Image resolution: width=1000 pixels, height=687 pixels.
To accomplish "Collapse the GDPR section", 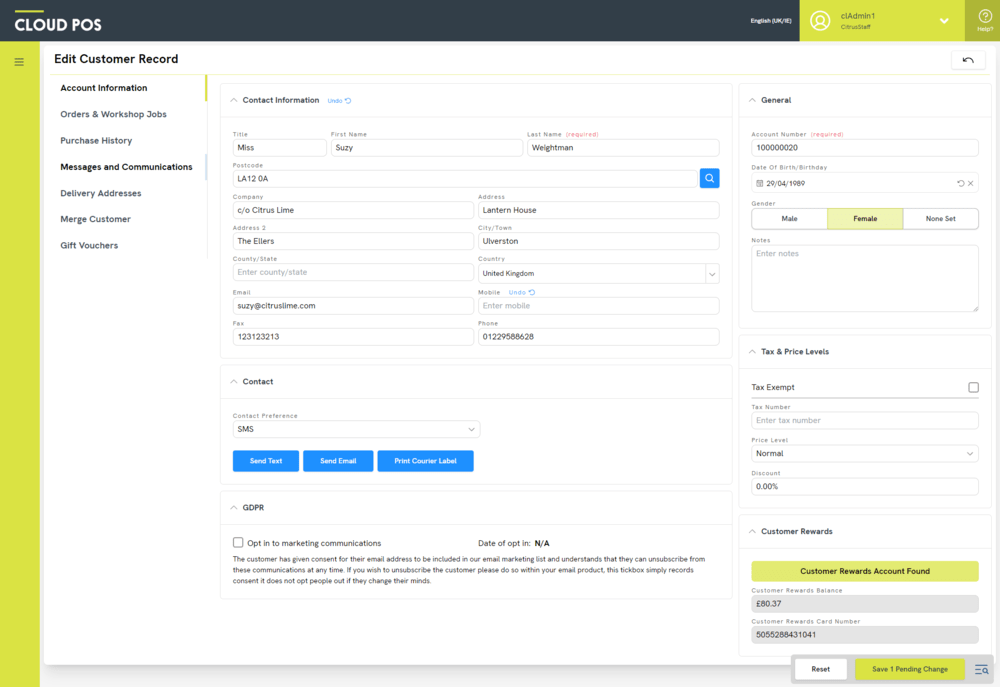I will 233,508.
